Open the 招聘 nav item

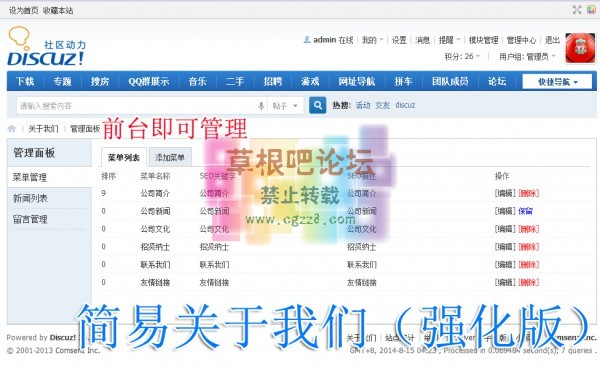(273, 81)
